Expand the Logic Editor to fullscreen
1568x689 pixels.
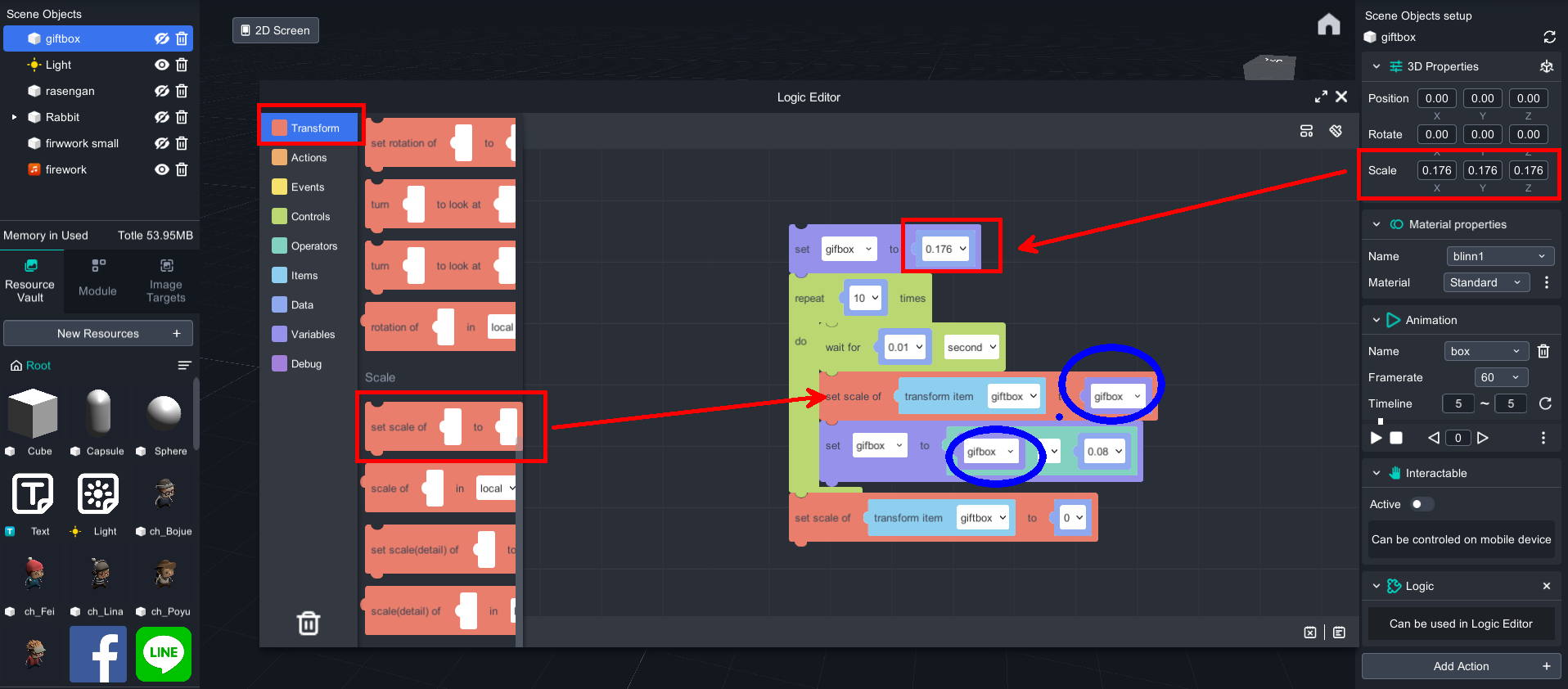tap(1321, 97)
